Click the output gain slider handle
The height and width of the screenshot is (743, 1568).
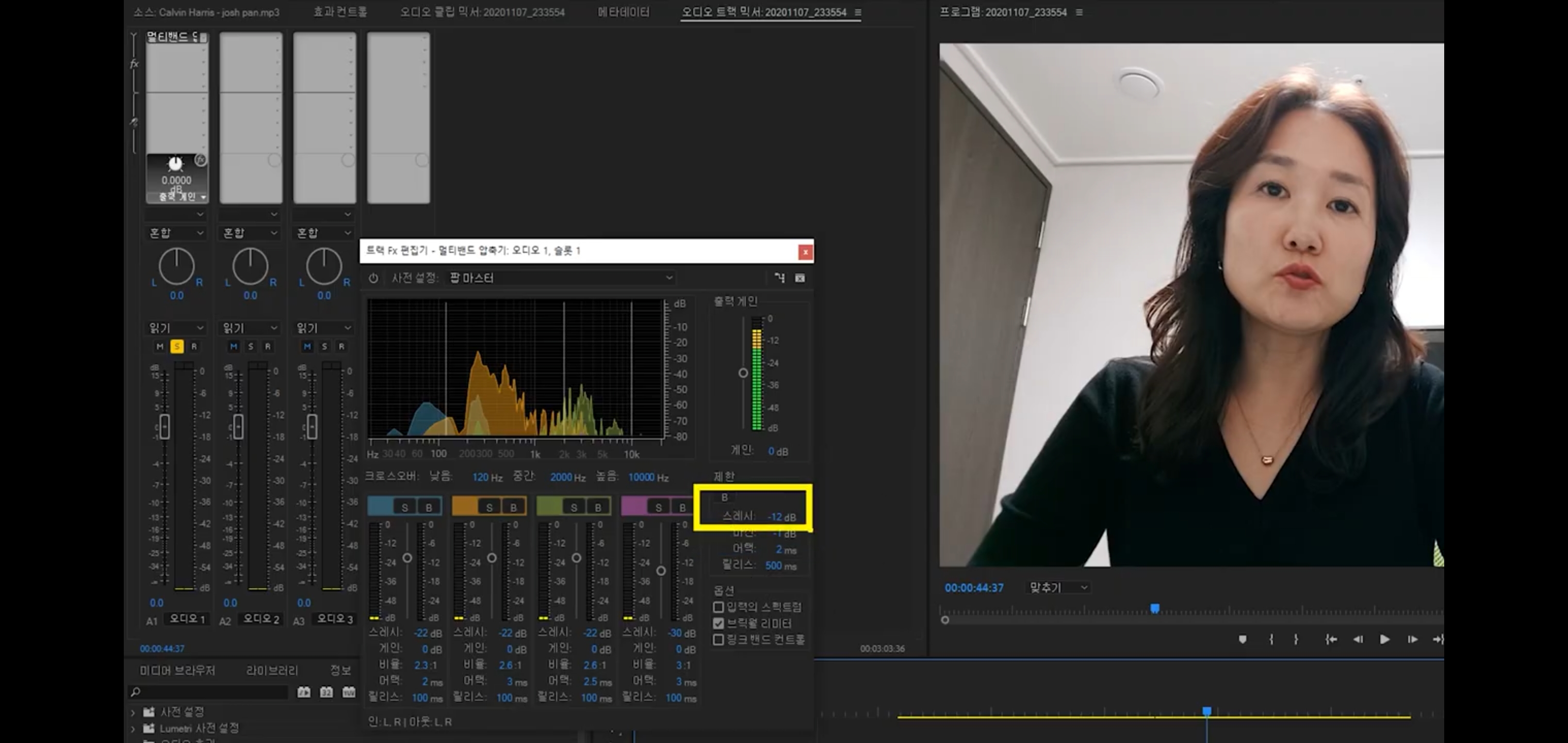tap(743, 373)
